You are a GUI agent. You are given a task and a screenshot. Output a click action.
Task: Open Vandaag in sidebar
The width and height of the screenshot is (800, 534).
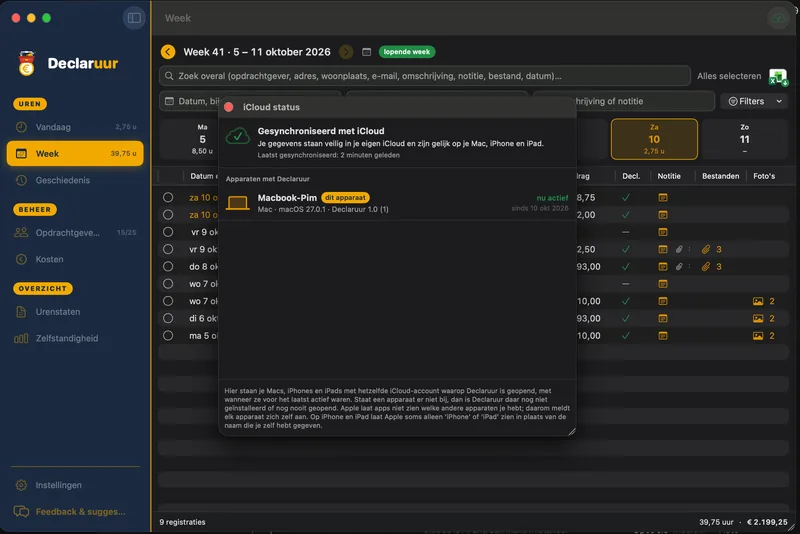75,127
